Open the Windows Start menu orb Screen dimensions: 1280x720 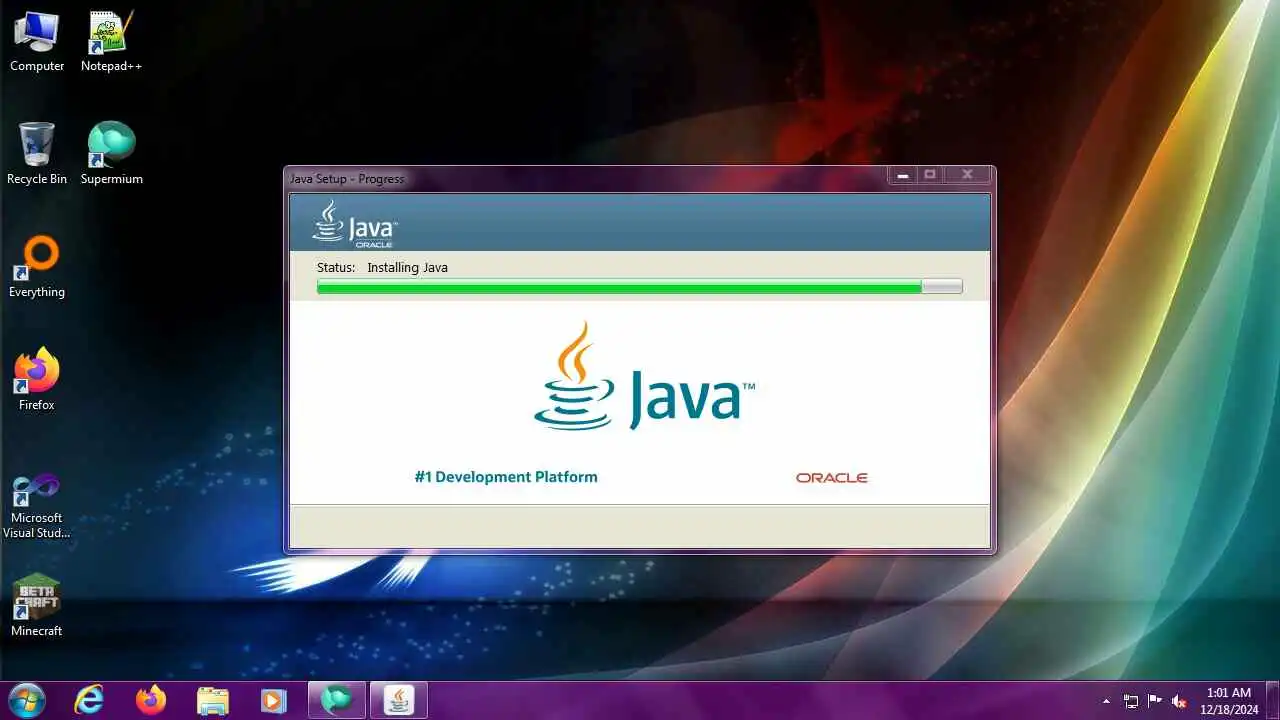click(x=27, y=700)
